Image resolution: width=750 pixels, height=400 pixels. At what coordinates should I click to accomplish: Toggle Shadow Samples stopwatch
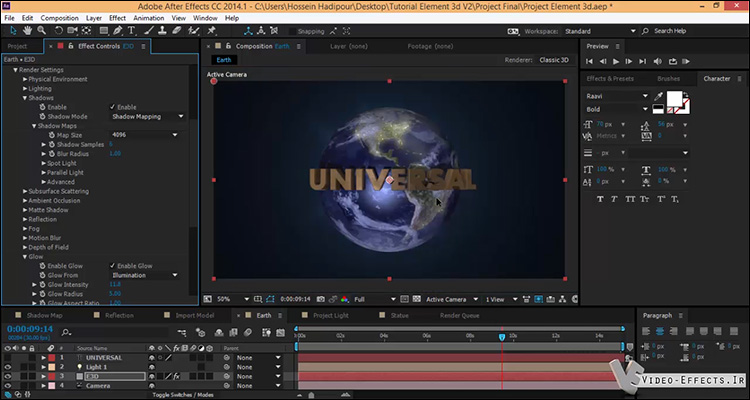point(52,144)
